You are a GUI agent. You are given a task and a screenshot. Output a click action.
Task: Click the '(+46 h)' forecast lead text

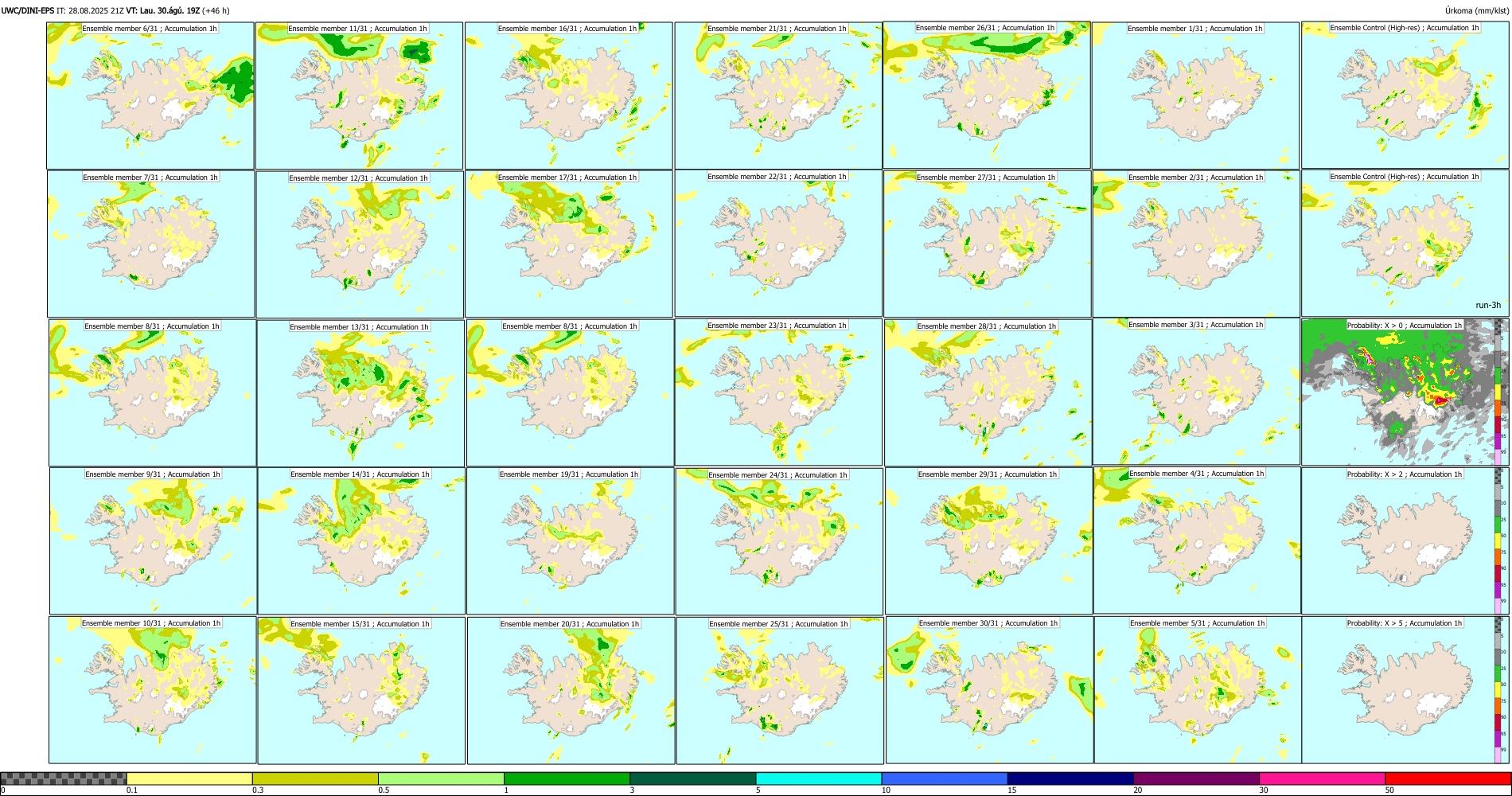(x=216, y=10)
